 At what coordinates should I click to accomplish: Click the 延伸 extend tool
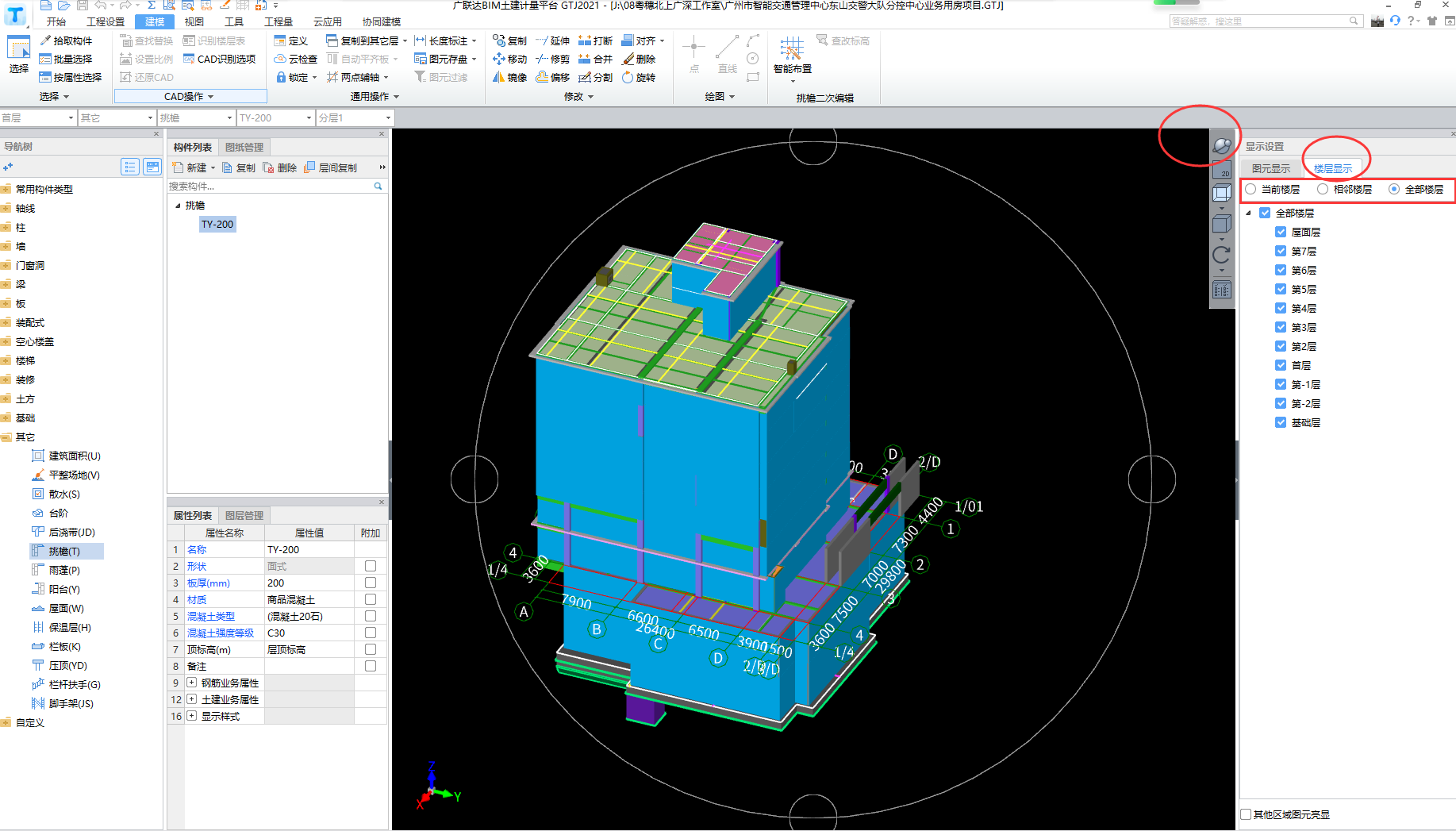(552, 40)
